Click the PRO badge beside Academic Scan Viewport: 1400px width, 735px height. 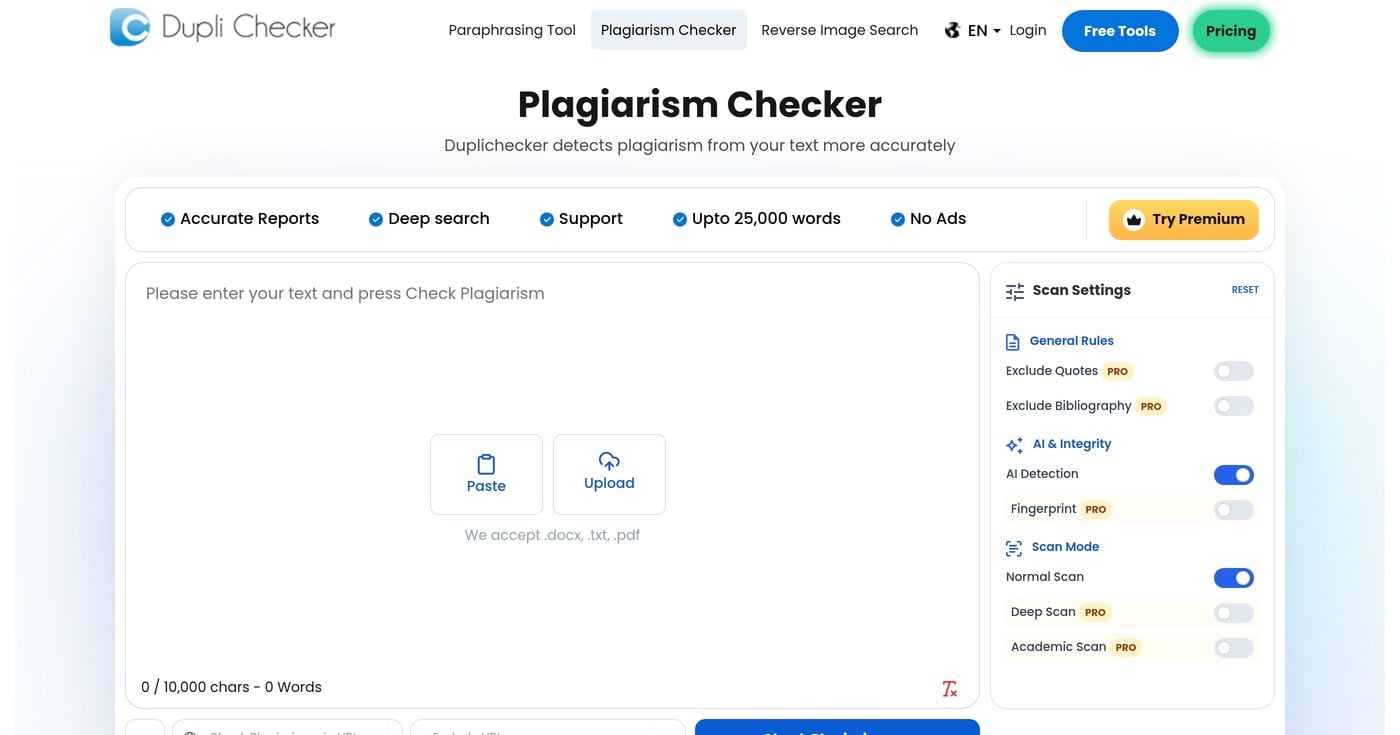tap(1126, 647)
